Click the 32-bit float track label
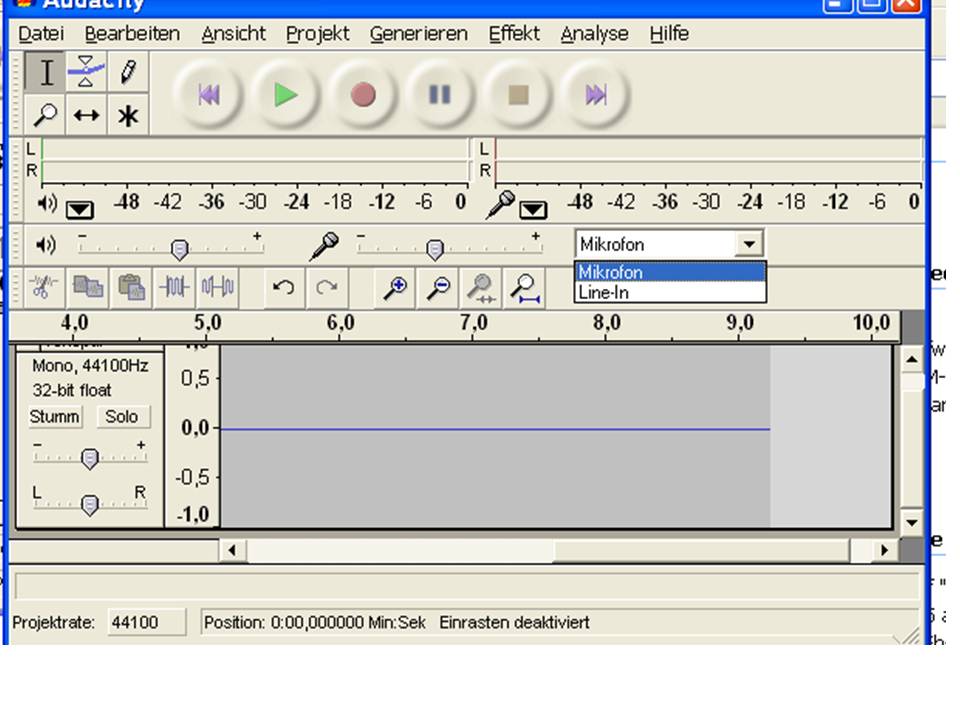960x720 pixels. click(x=72, y=391)
